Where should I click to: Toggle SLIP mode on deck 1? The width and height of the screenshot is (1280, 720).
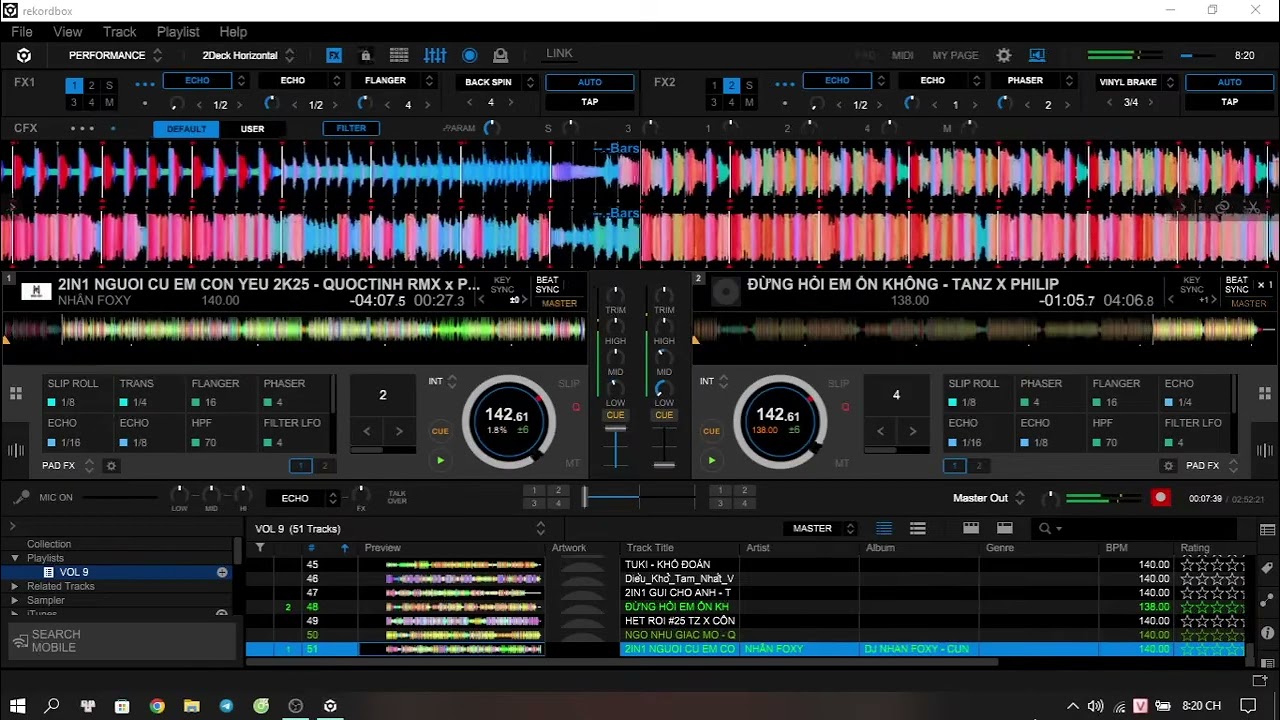point(569,384)
